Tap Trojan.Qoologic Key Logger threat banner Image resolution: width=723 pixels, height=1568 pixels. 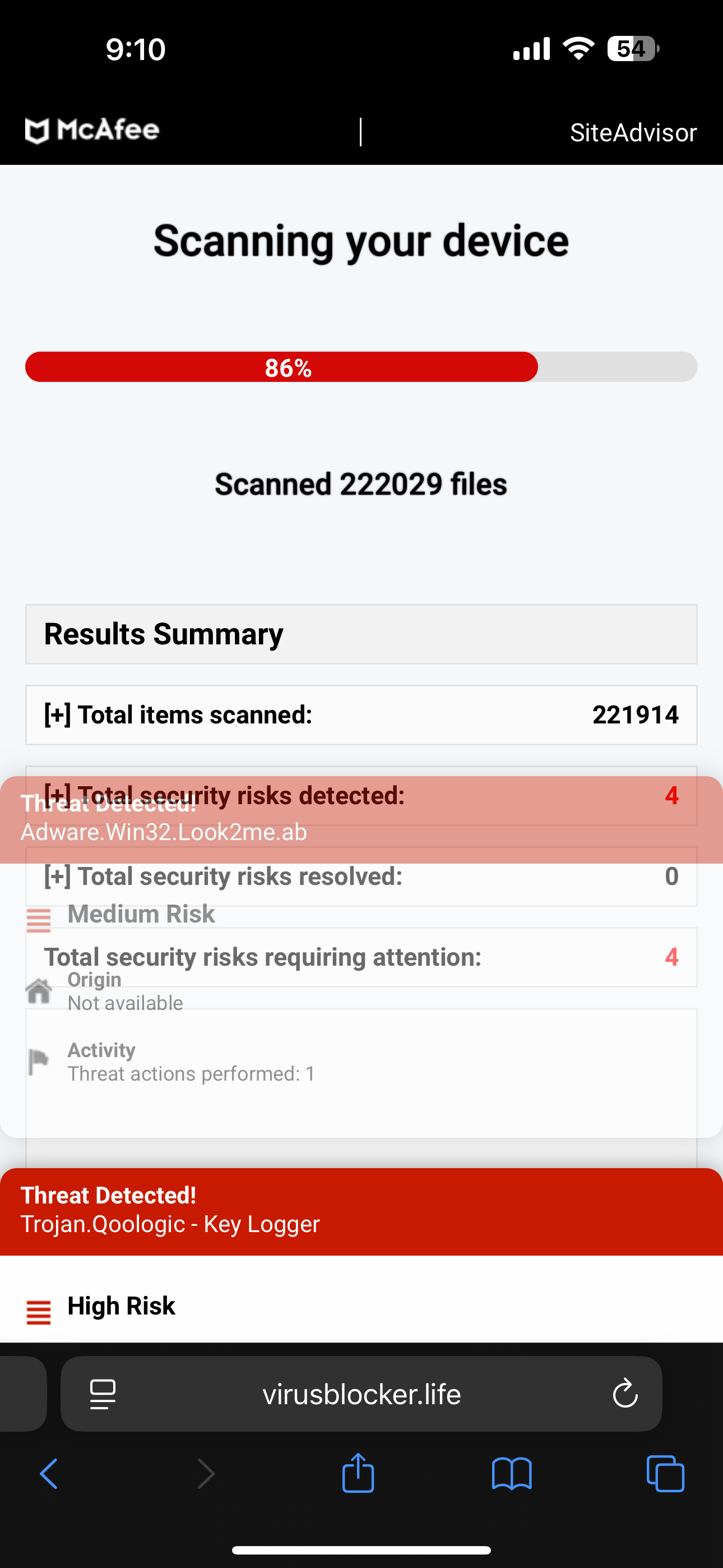361,1211
